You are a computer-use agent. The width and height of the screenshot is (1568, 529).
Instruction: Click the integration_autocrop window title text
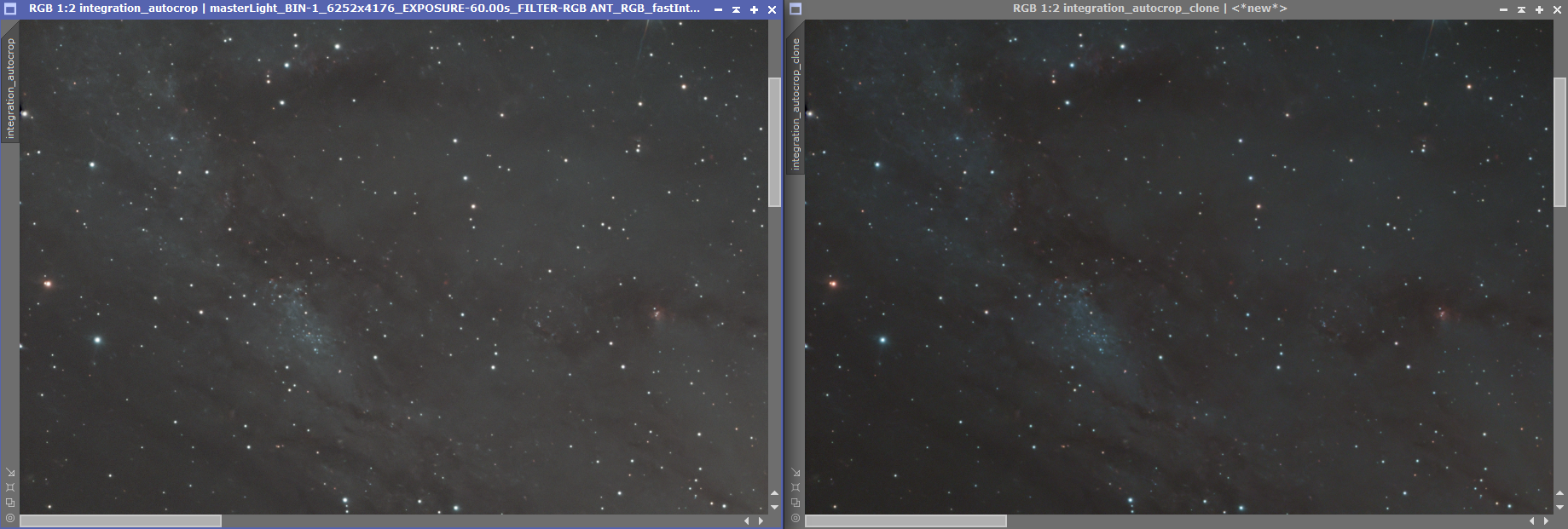(365, 9)
